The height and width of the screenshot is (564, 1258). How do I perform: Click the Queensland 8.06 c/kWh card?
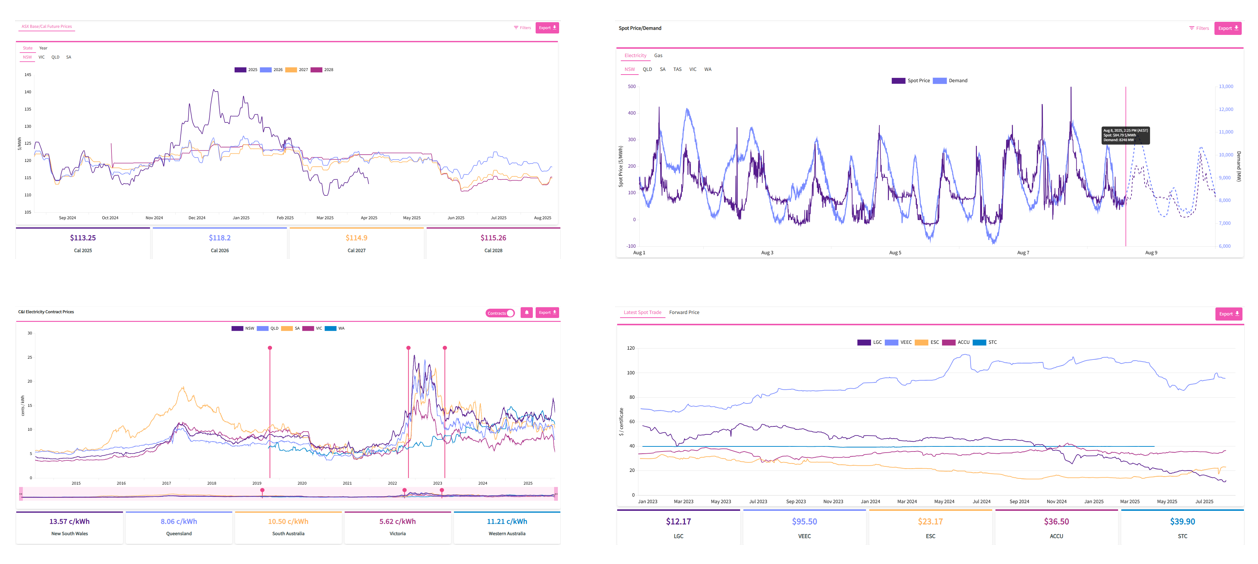point(179,526)
